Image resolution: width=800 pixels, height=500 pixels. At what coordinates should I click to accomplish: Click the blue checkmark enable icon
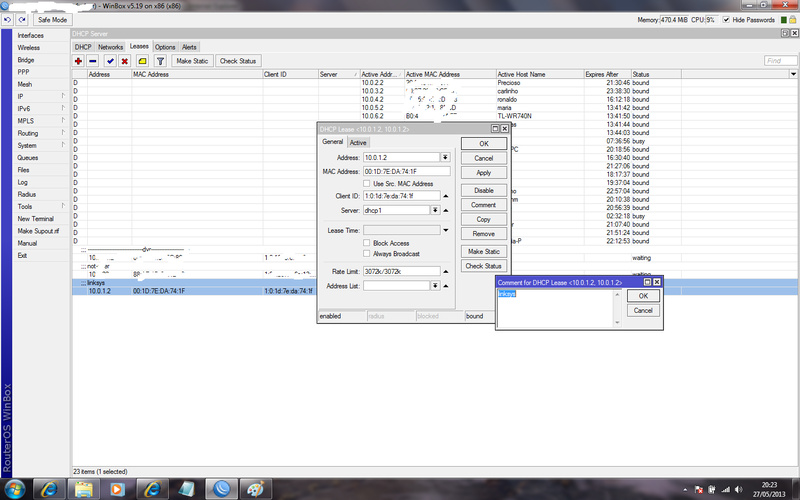tap(110, 61)
